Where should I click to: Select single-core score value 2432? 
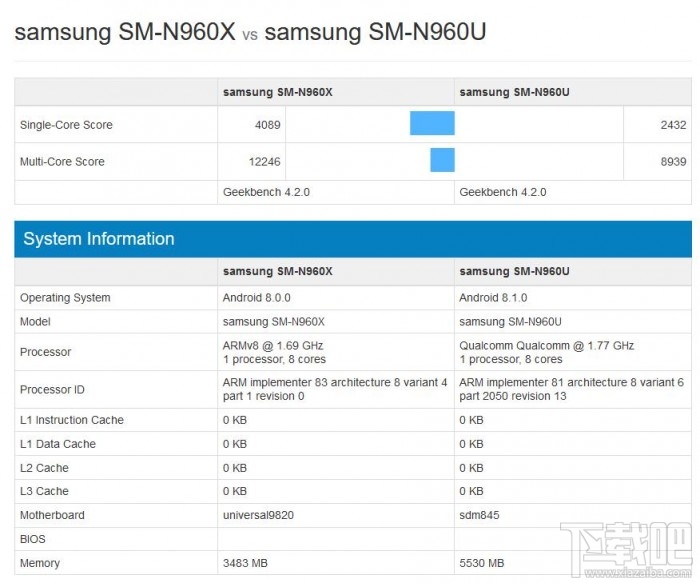(x=673, y=125)
